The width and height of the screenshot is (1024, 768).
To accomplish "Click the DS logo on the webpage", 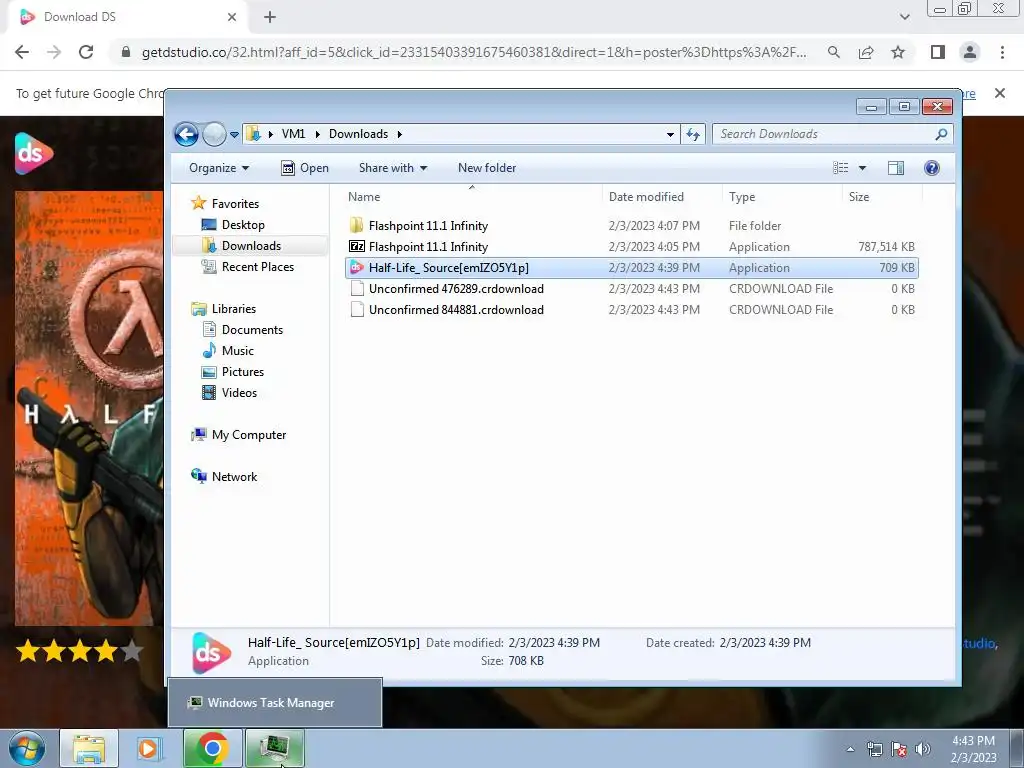I will (33, 153).
